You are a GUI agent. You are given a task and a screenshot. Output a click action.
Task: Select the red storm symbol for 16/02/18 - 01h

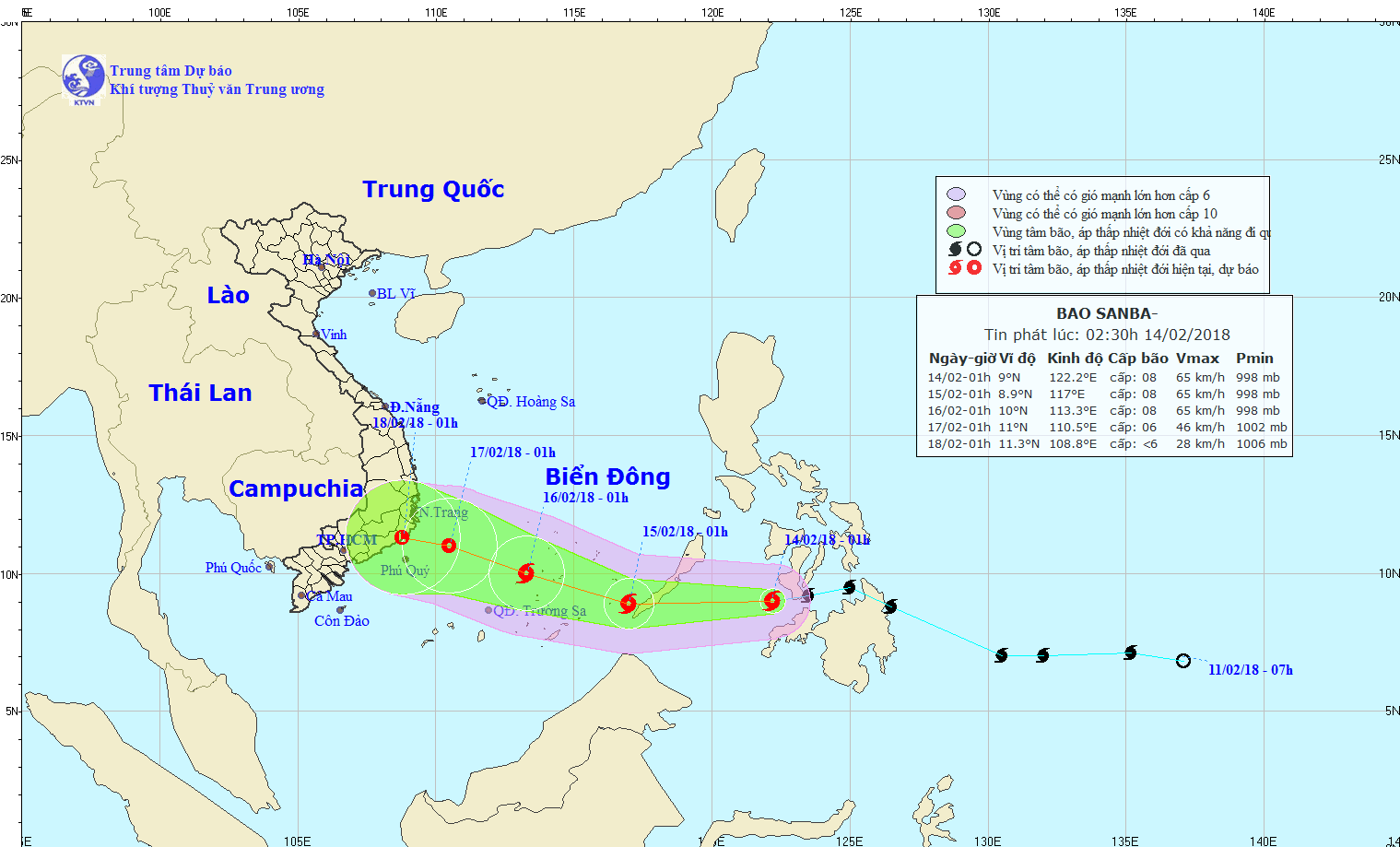[x=526, y=573]
